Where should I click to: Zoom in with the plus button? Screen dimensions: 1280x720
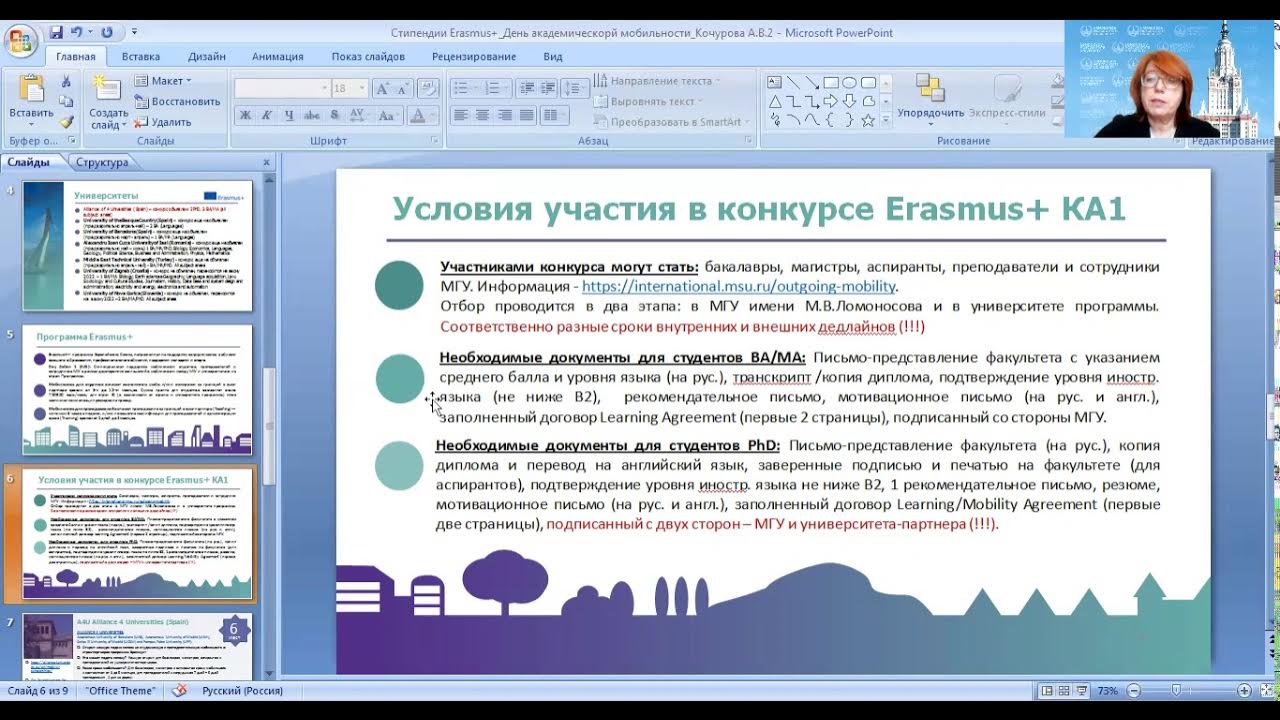1244,690
